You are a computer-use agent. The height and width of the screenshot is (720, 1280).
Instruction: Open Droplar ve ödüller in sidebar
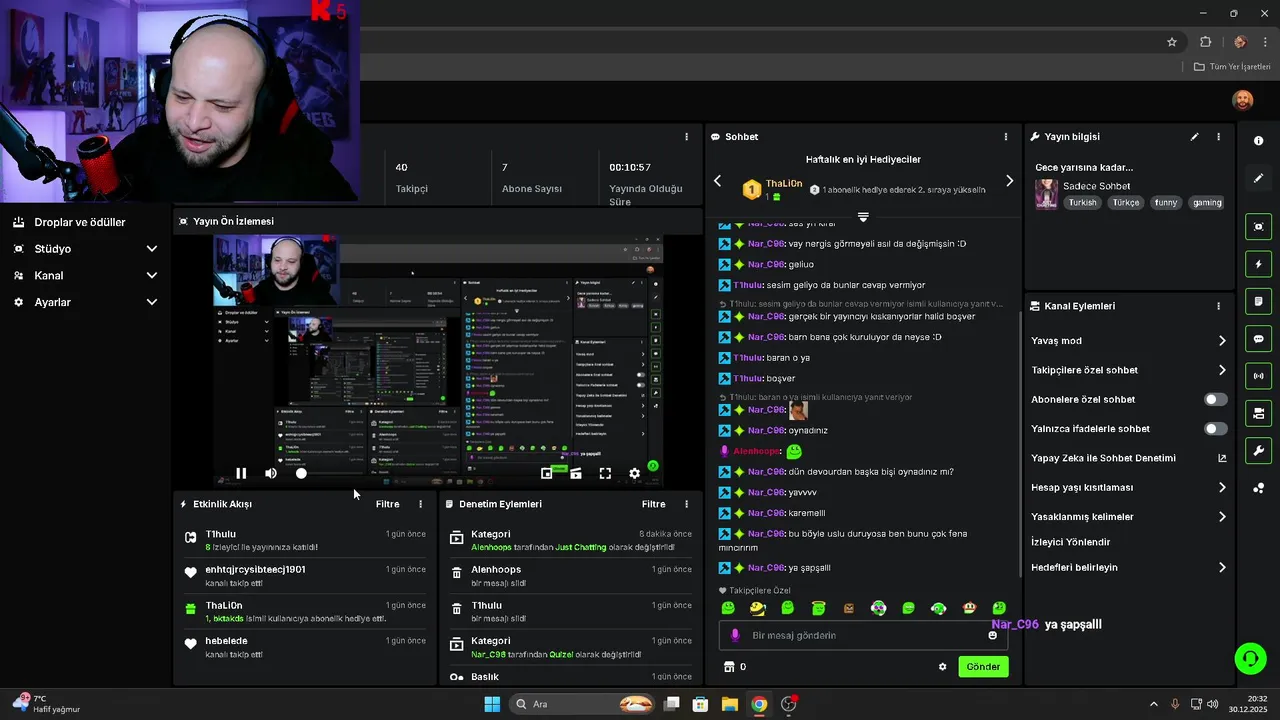pyautogui.click(x=80, y=222)
